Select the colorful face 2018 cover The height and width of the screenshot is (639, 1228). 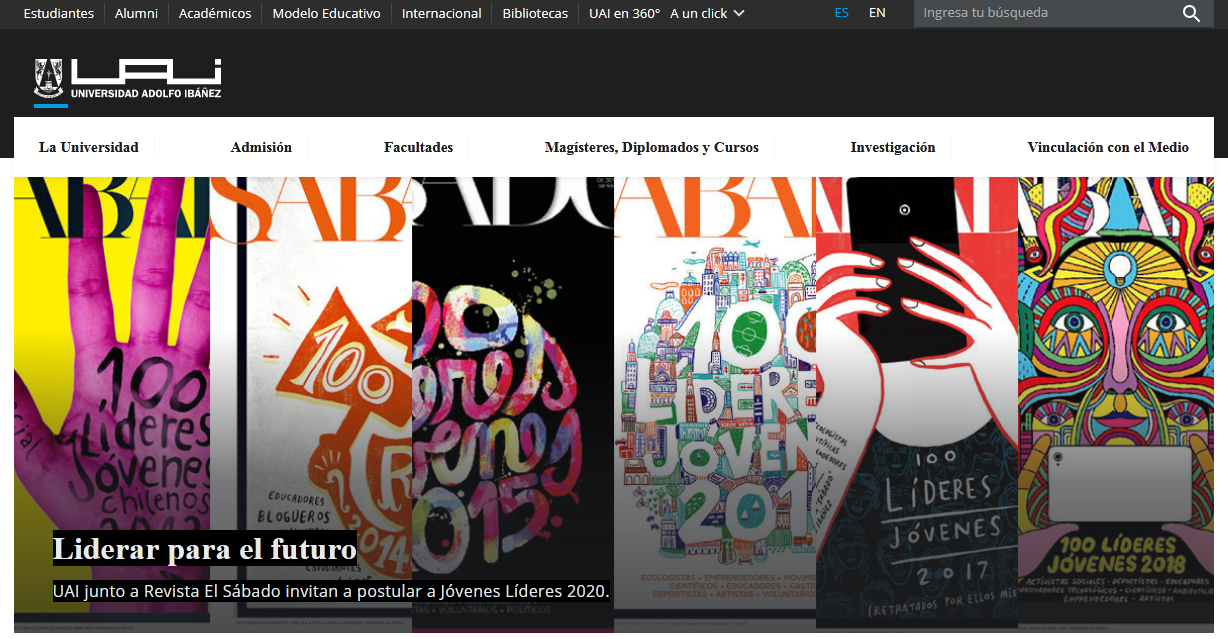click(x=1116, y=404)
